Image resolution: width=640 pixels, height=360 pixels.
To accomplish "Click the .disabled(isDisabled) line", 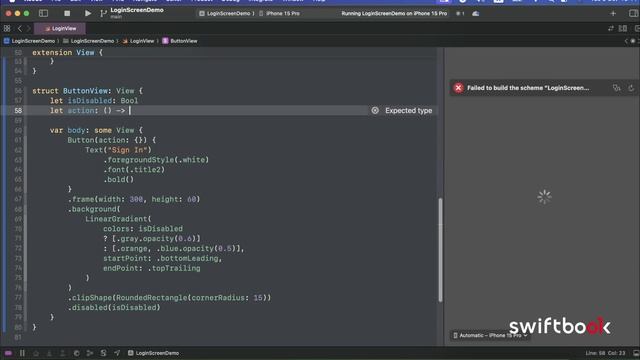I will [x=114, y=308].
